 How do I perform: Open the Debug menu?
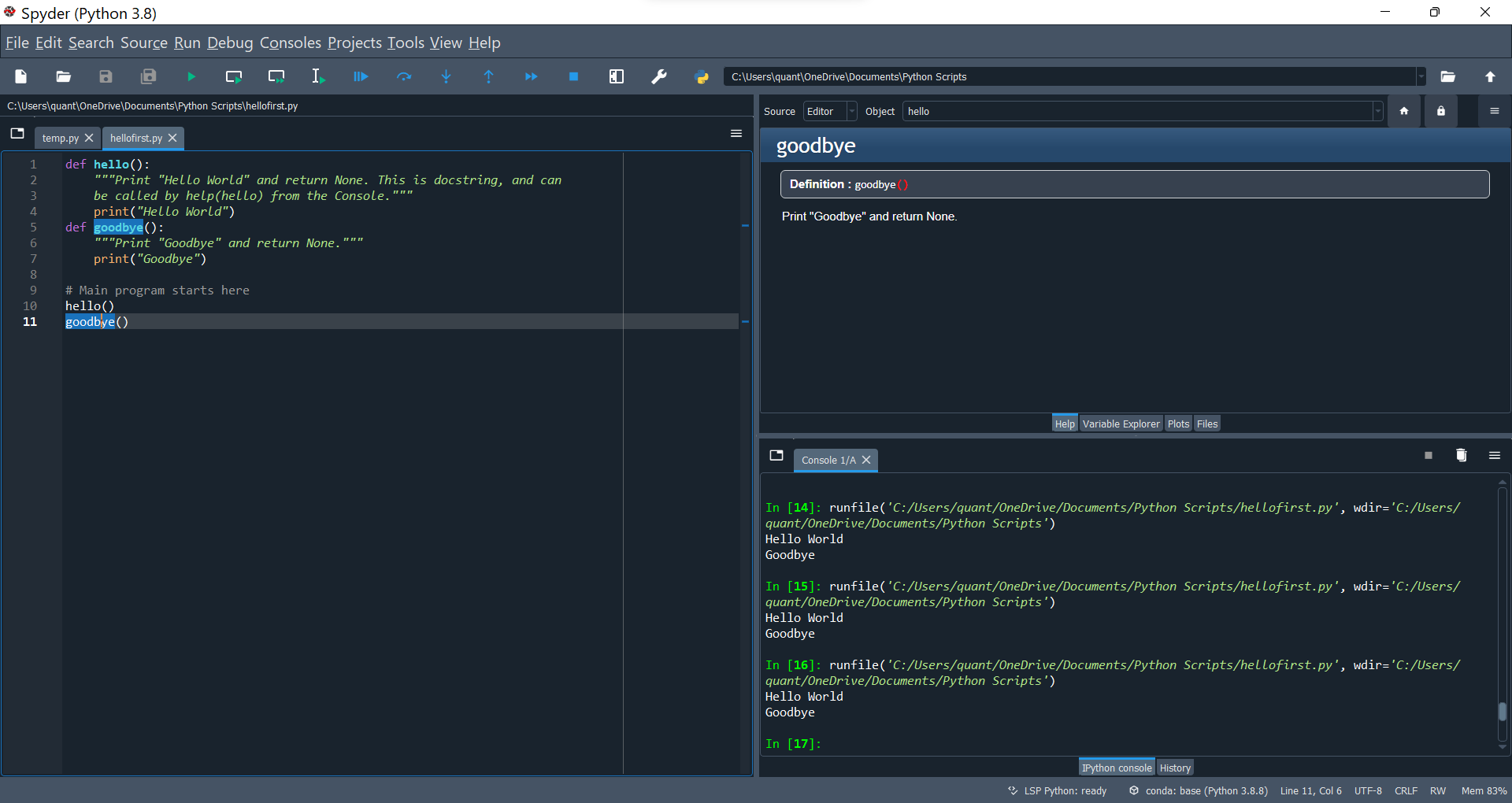pyautogui.click(x=230, y=43)
